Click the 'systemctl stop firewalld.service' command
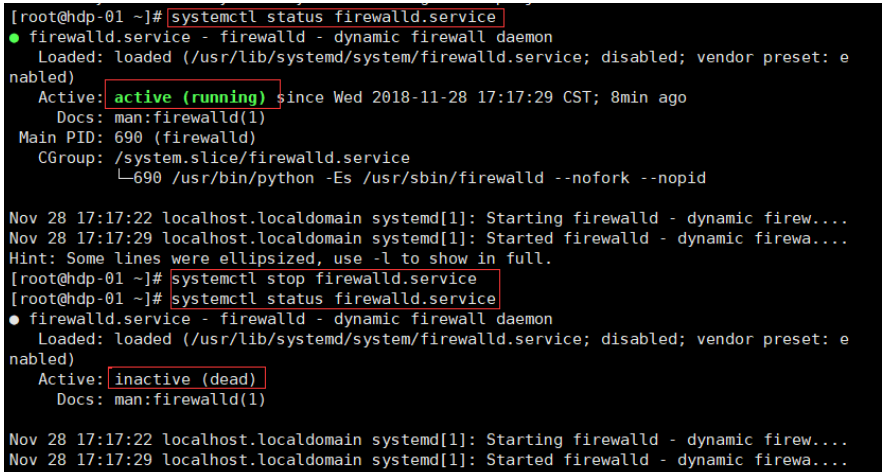This screenshot has height=472, width=884. point(324,279)
